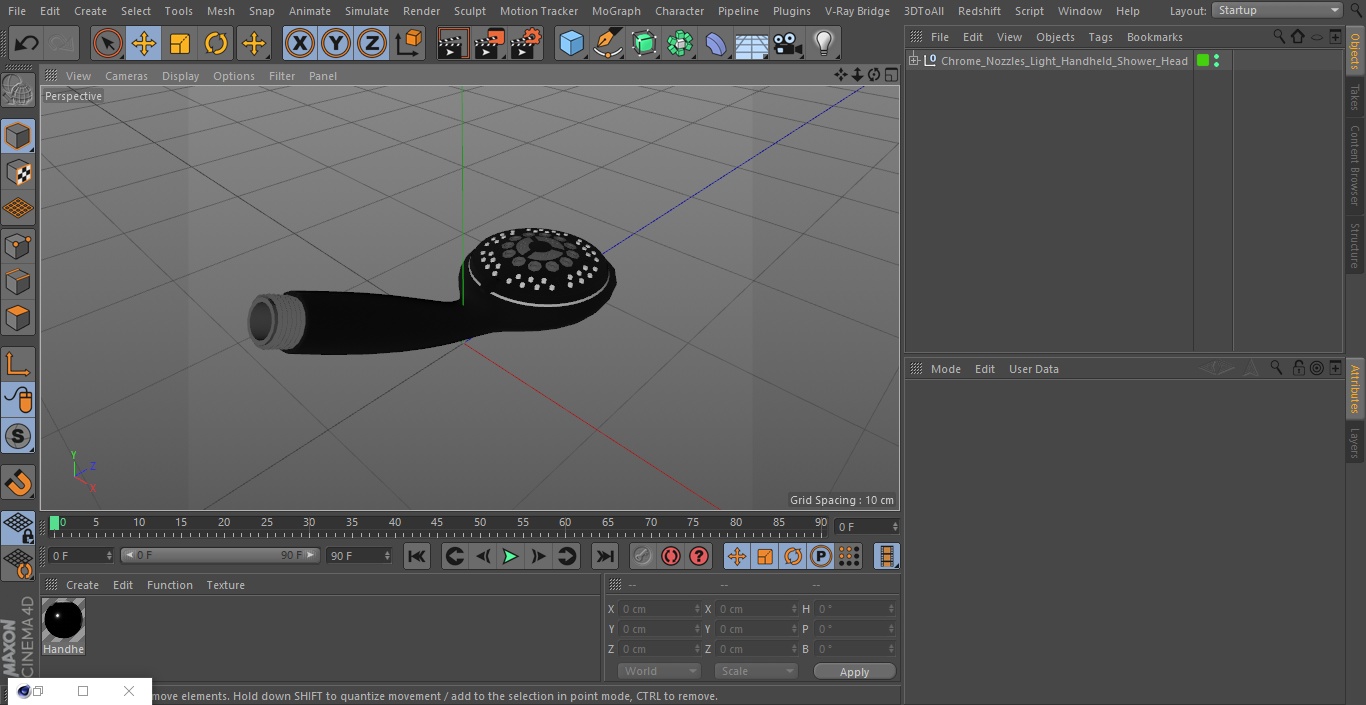Screen dimensions: 1366x705
Task: Select the Live Selection tool
Action: pyautogui.click(x=107, y=43)
